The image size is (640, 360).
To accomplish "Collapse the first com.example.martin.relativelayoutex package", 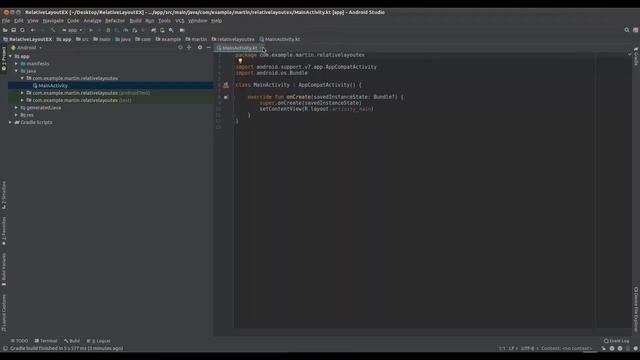I will point(22,78).
